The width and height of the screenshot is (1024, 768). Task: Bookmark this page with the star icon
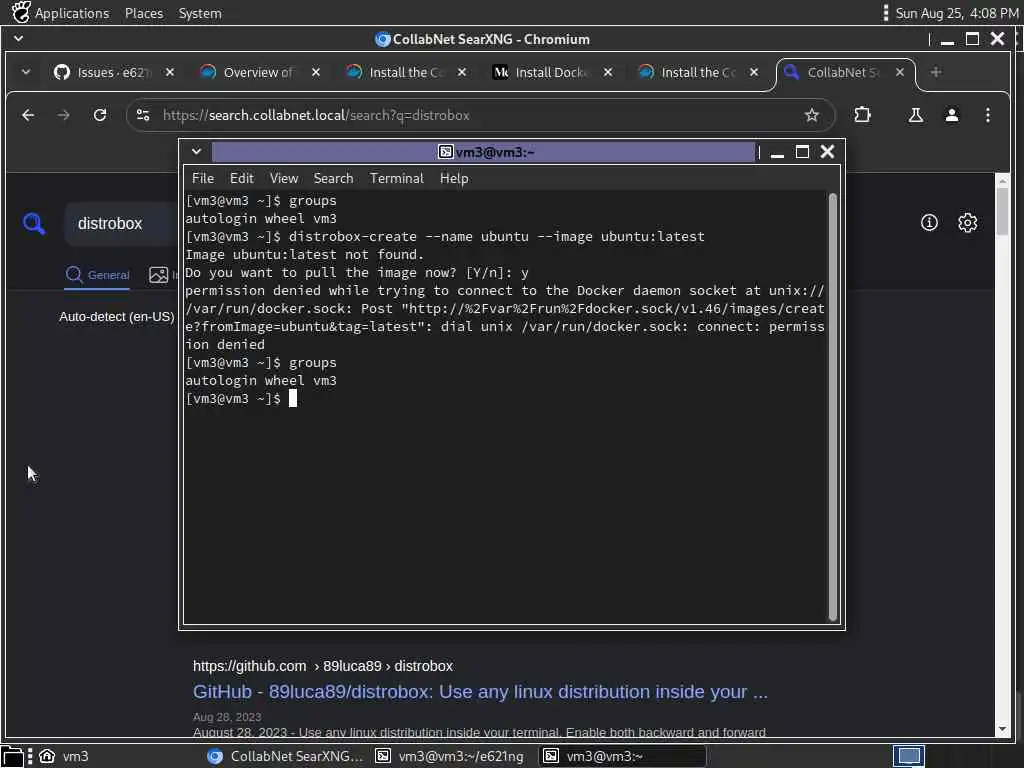(x=812, y=116)
